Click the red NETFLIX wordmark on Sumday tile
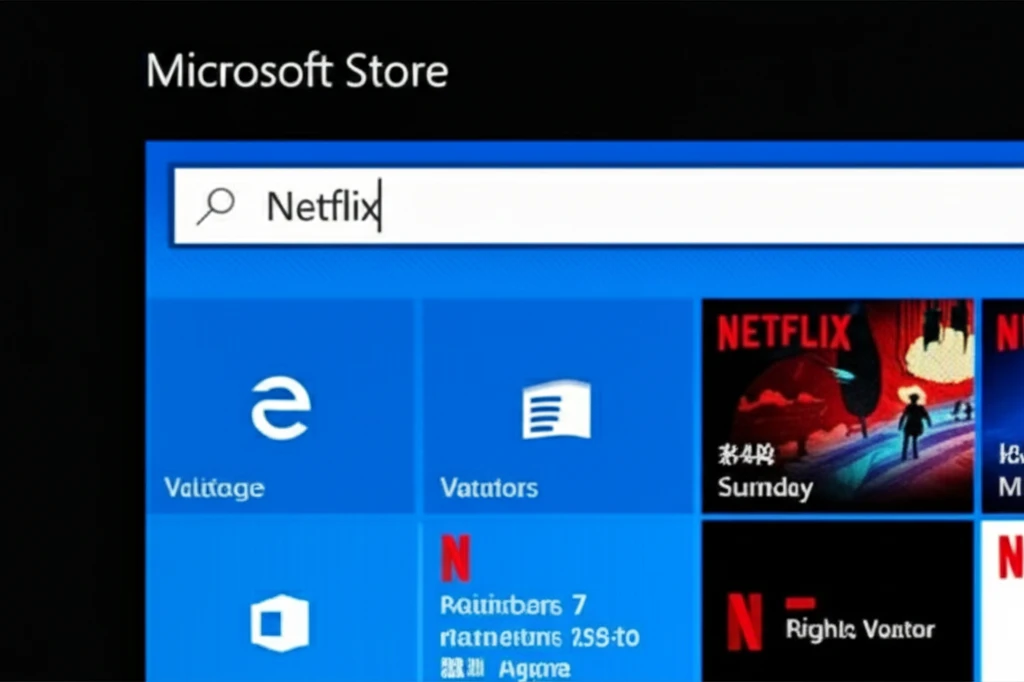 (x=784, y=333)
